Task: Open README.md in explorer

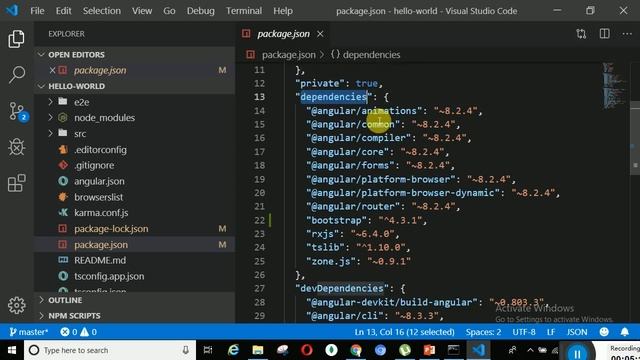Action: coord(100,260)
